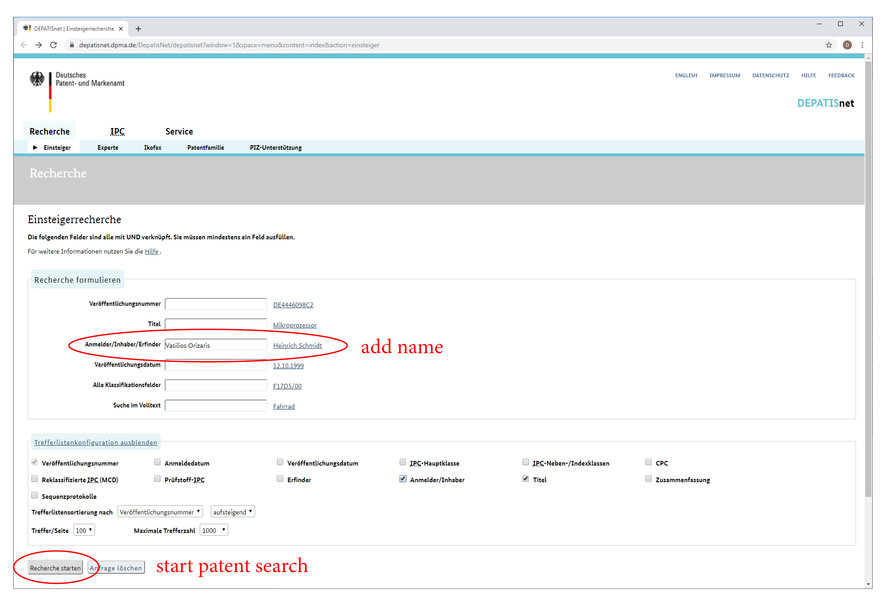
Task: Open the IPC main menu
Action: click(x=118, y=132)
